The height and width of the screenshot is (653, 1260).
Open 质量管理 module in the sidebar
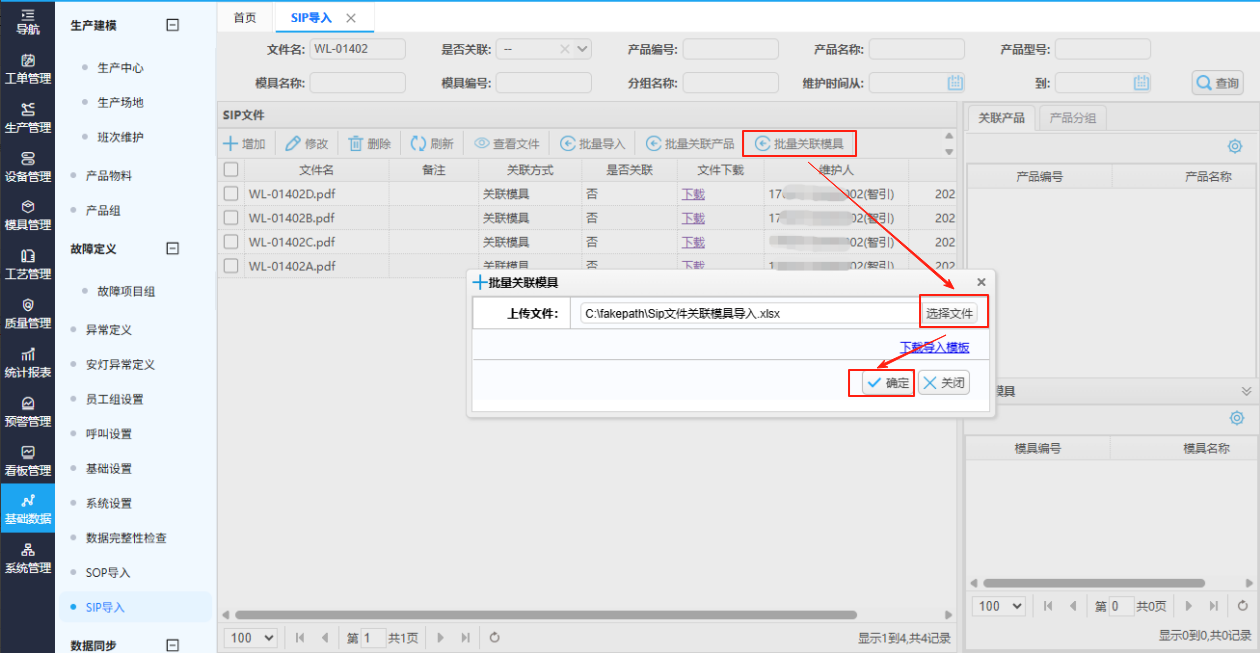tap(27, 313)
